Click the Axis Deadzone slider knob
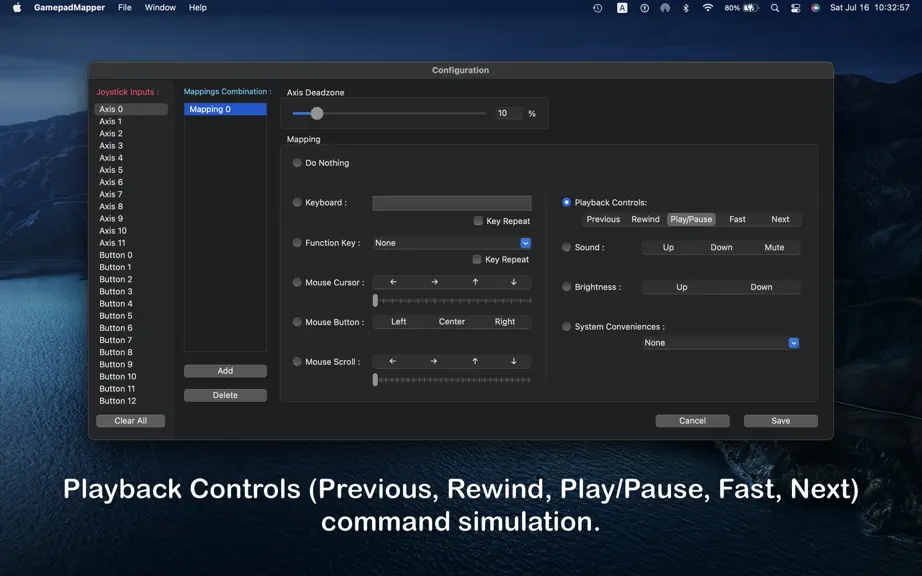 click(317, 113)
